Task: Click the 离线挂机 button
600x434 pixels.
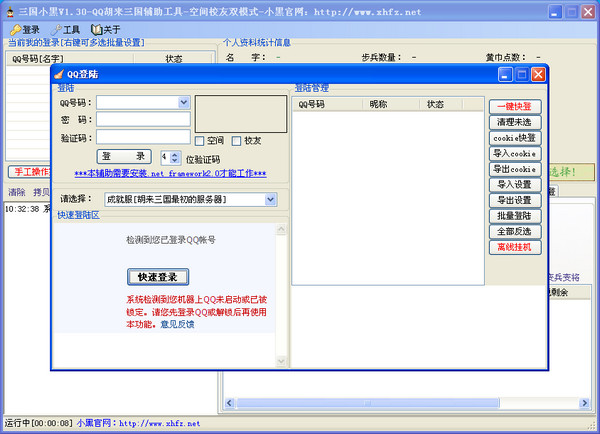Action: (515, 247)
